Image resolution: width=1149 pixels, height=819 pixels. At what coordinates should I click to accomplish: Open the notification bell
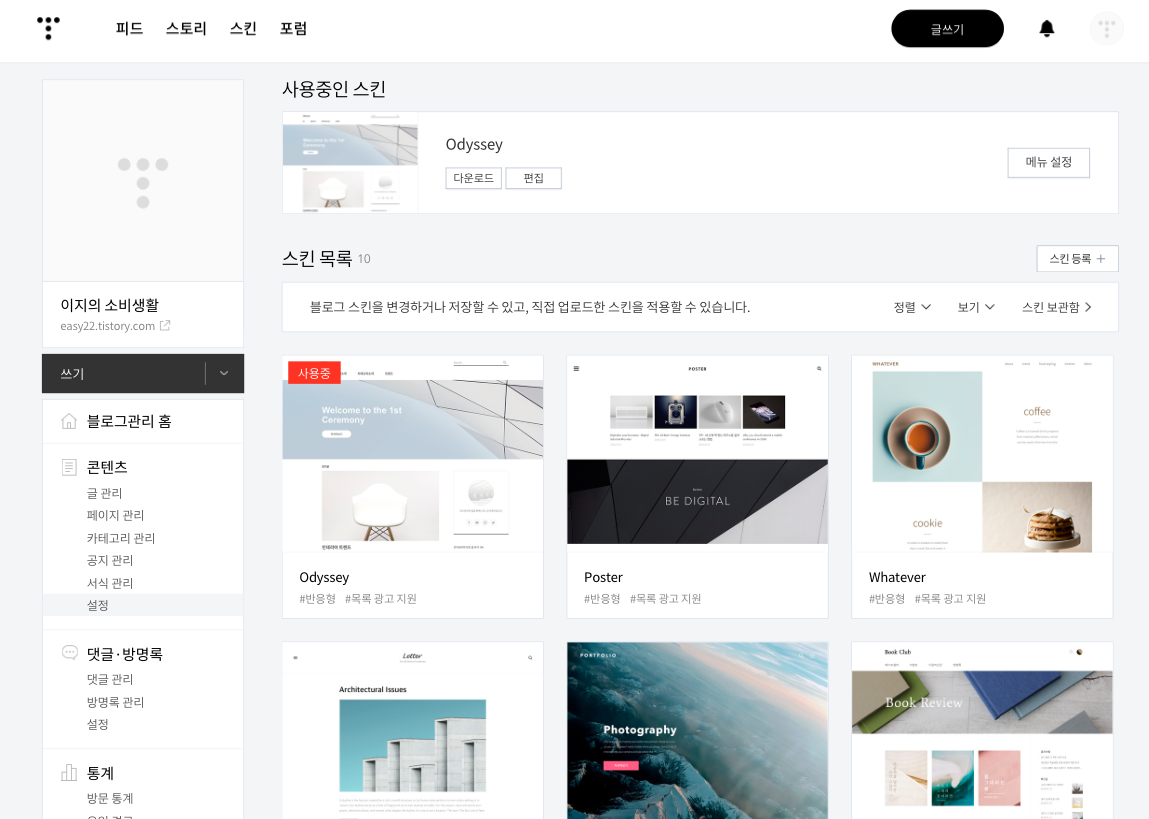[1047, 29]
